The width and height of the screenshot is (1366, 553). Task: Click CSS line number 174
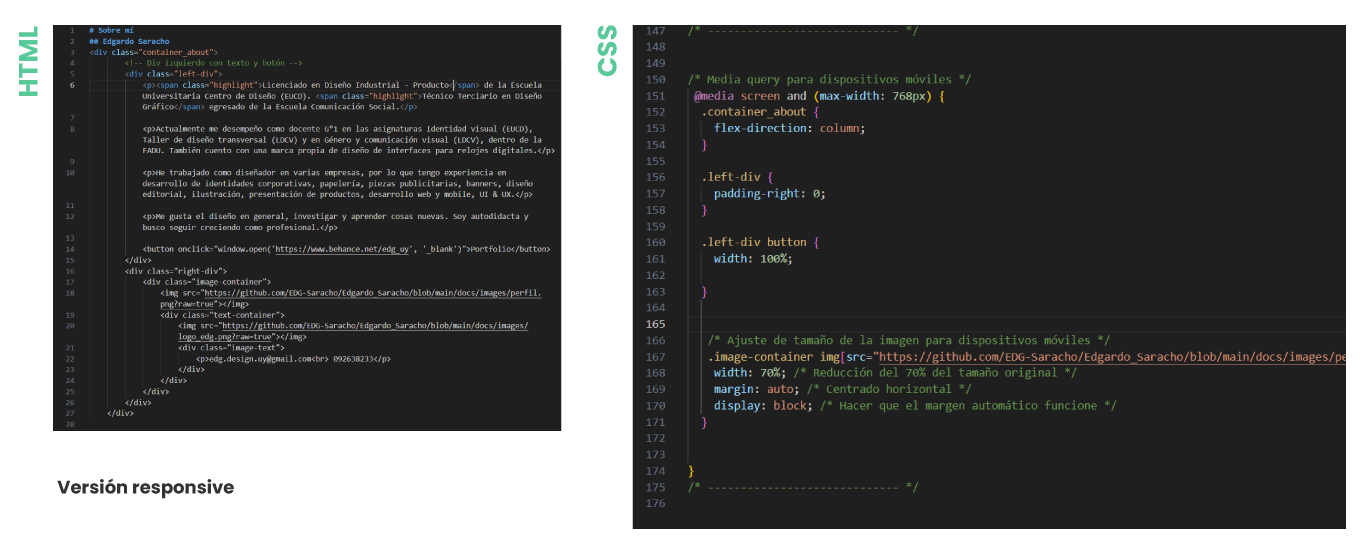click(656, 470)
